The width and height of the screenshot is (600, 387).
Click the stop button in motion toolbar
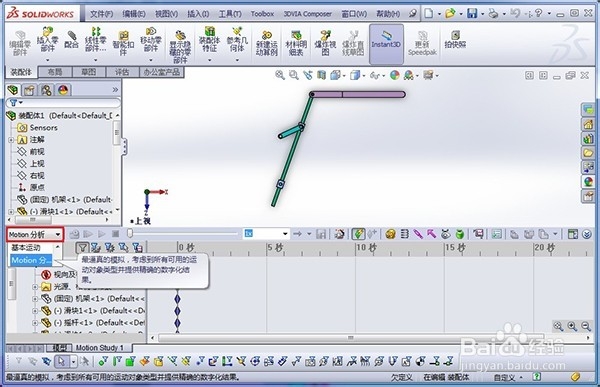(116, 234)
